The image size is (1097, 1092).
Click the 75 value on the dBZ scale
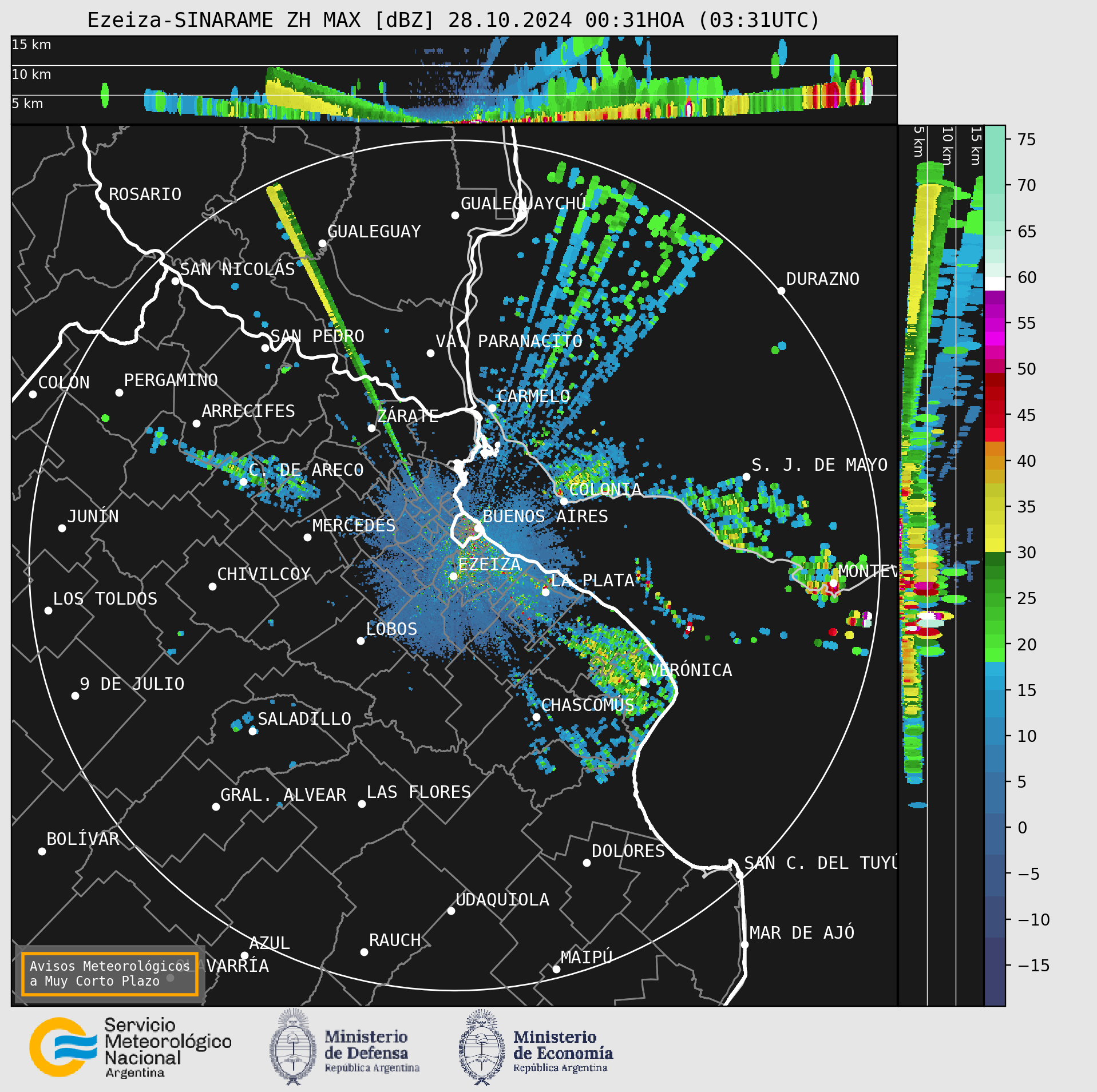click(1027, 140)
